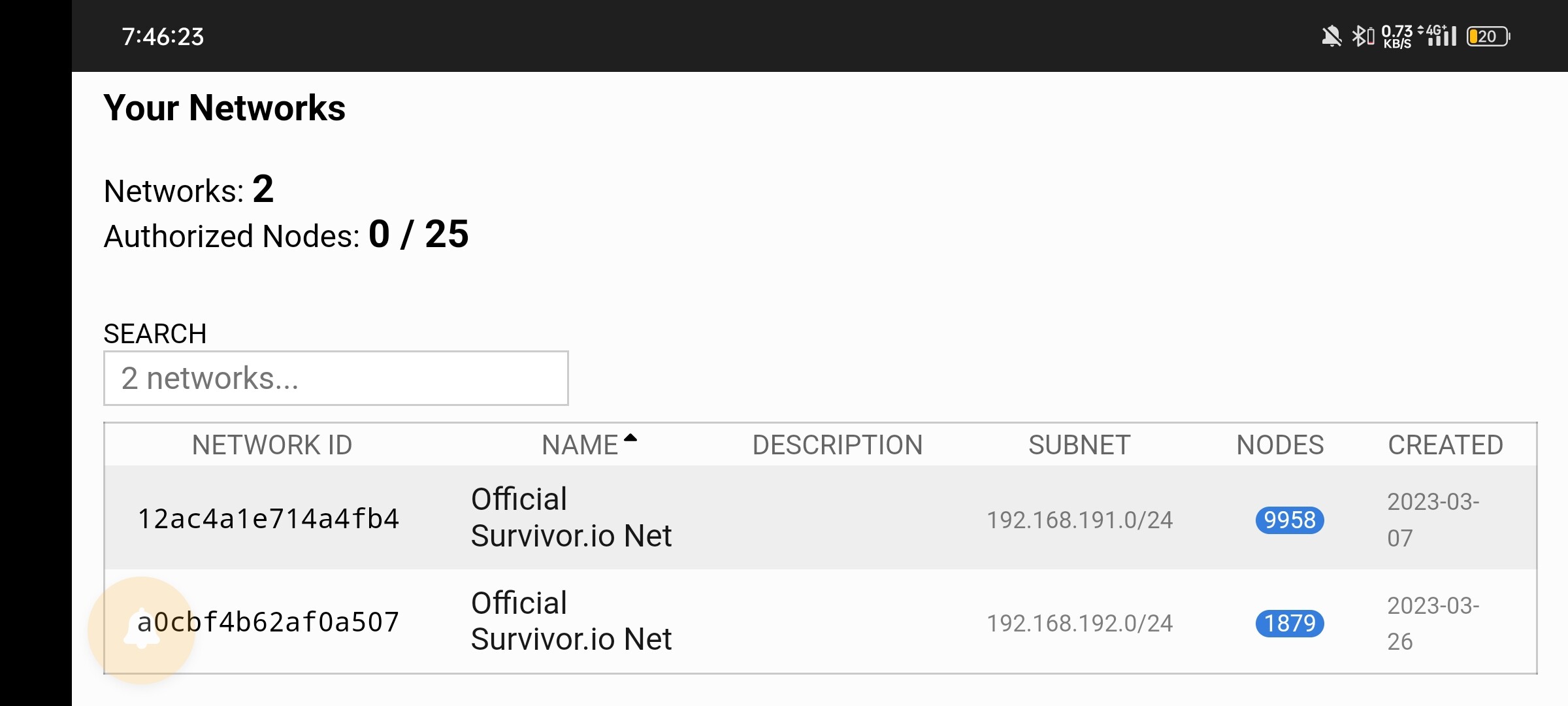This screenshot has width=1568, height=706.
Task: Tap the muted notifications status icon
Action: (1331, 37)
